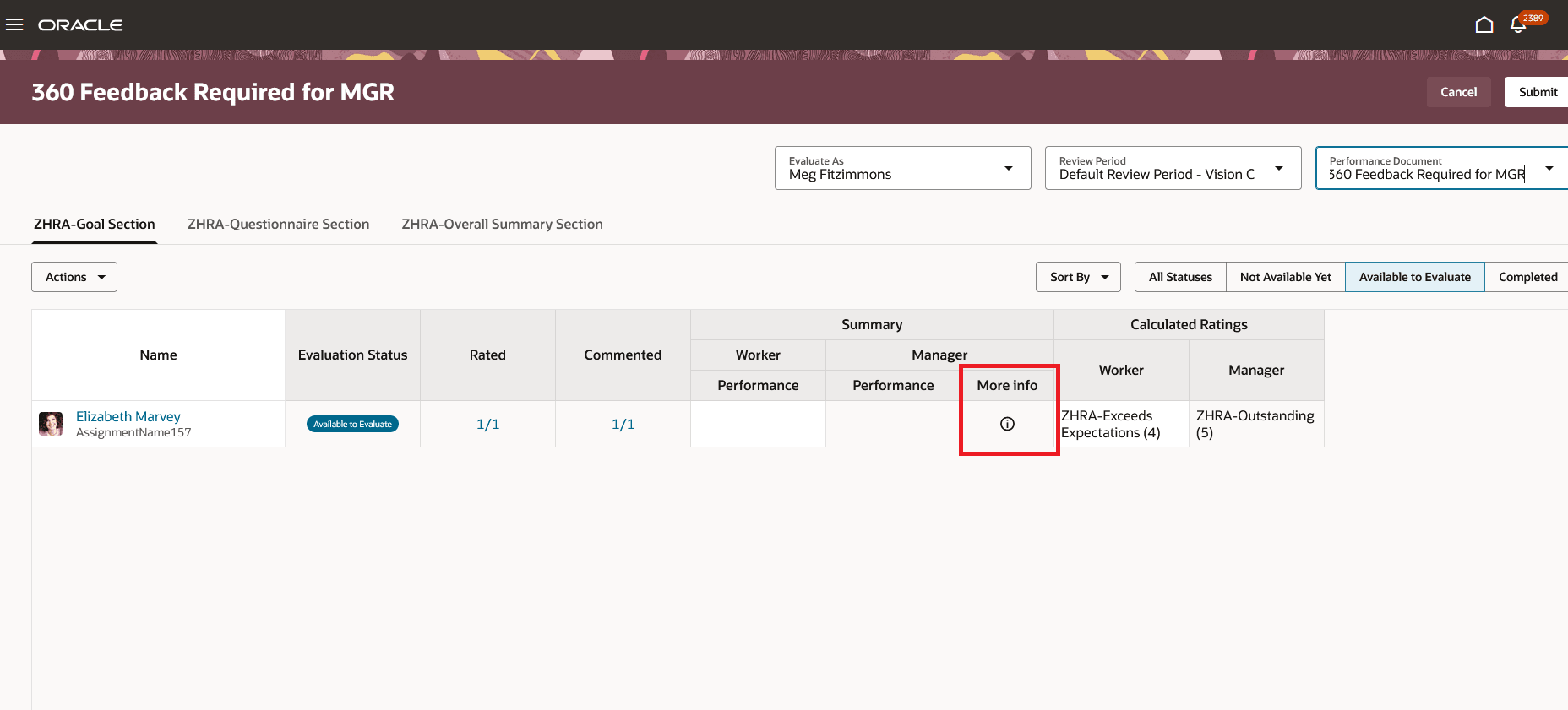Open the Rated 1/1 link
This screenshot has height=710, width=1568.
(x=487, y=424)
